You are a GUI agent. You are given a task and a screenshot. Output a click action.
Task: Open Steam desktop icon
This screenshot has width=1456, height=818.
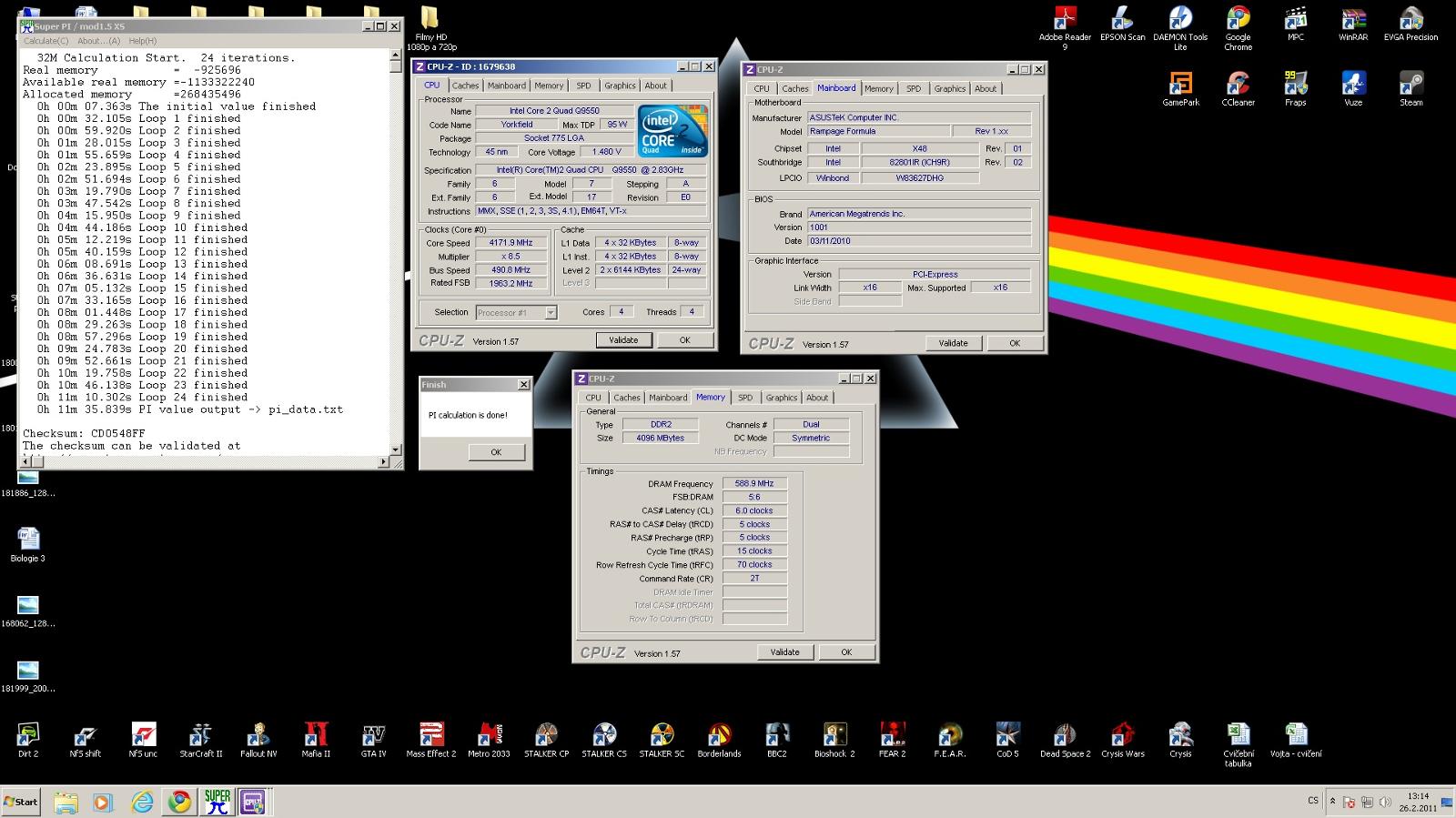click(x=1410, y=89)
